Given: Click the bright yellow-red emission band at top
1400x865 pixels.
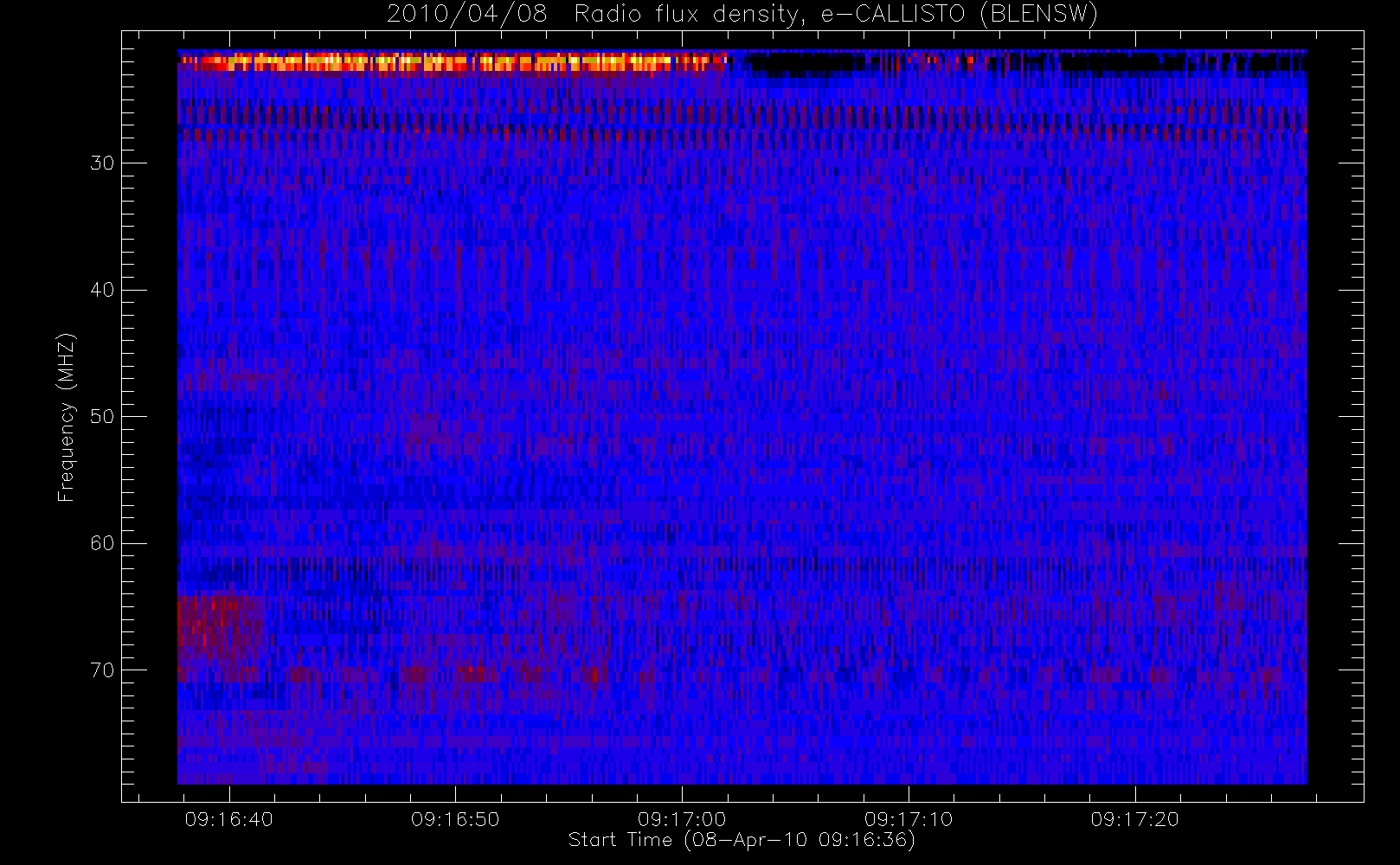Looking at the screenshot, I should 453,62.
